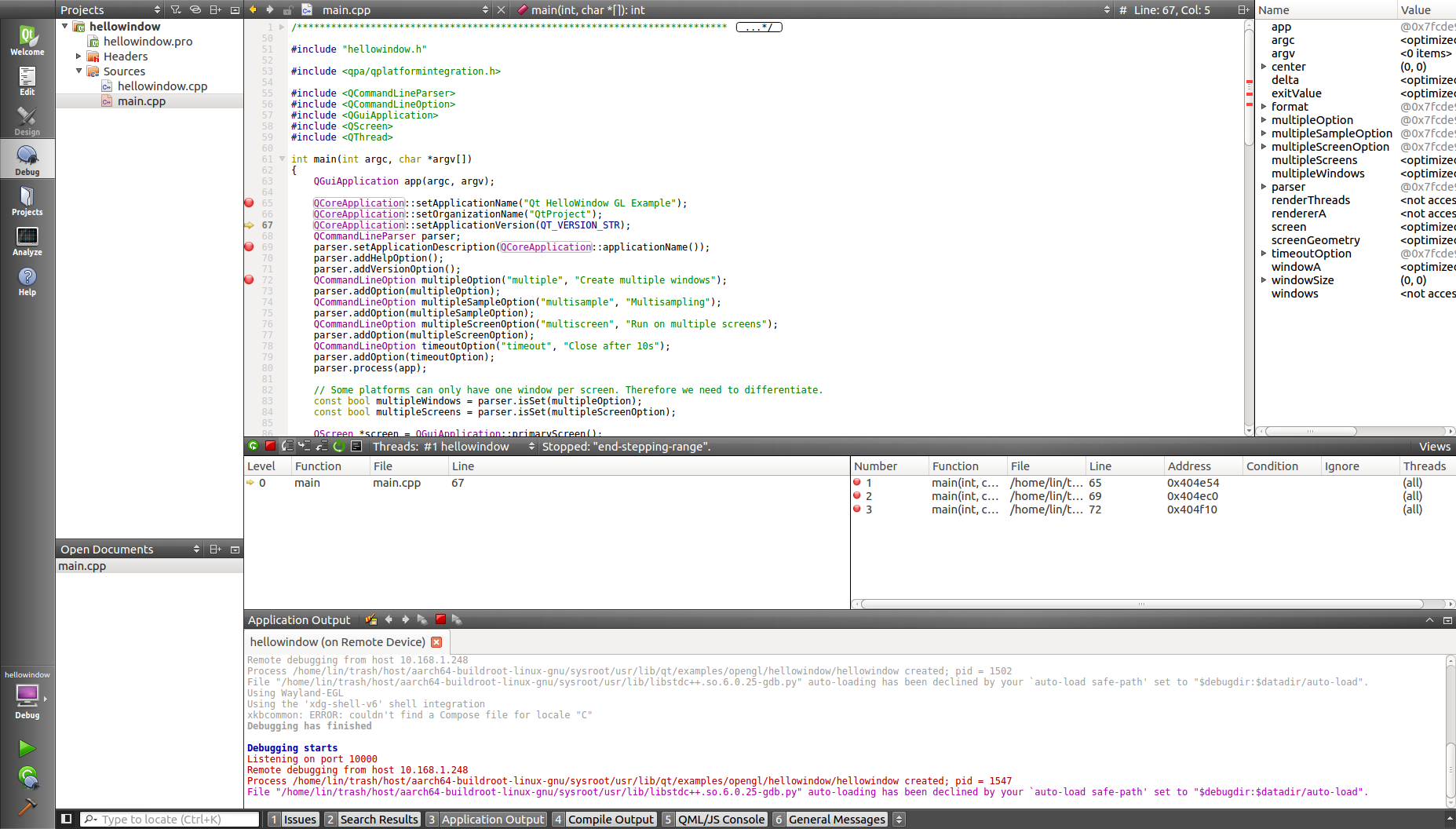Open hellowindow.cpp in Sources
The image size is (1456, 829).
pos(162,86)
